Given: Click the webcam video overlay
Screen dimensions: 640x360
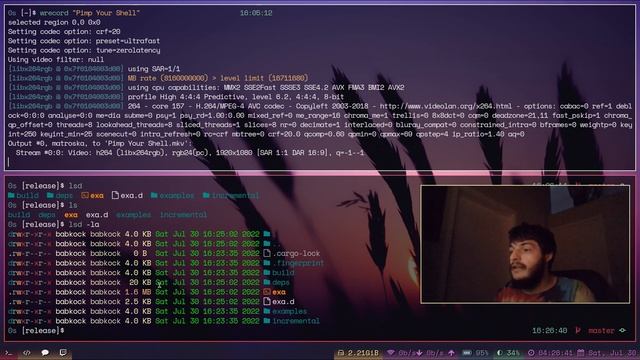Looking at the screenshot, I should (x=525, y=244).
